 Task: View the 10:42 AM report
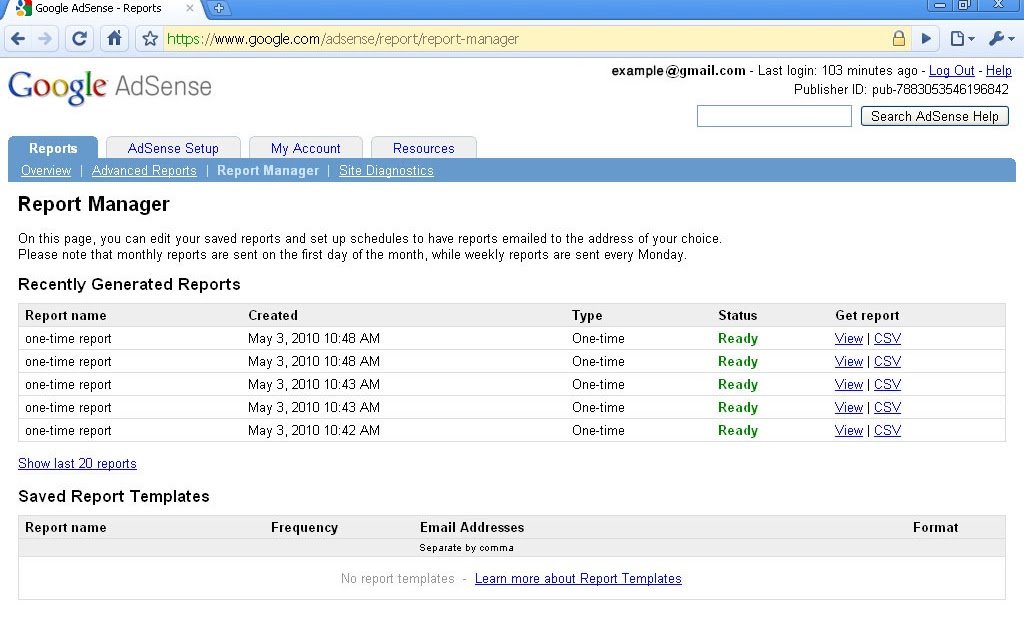(x=848, y=430)
